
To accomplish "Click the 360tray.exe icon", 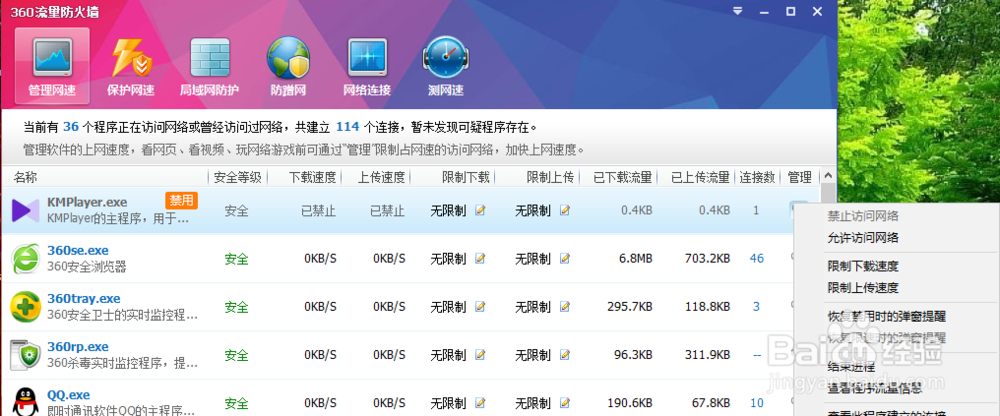I will (x=26, y=307).
